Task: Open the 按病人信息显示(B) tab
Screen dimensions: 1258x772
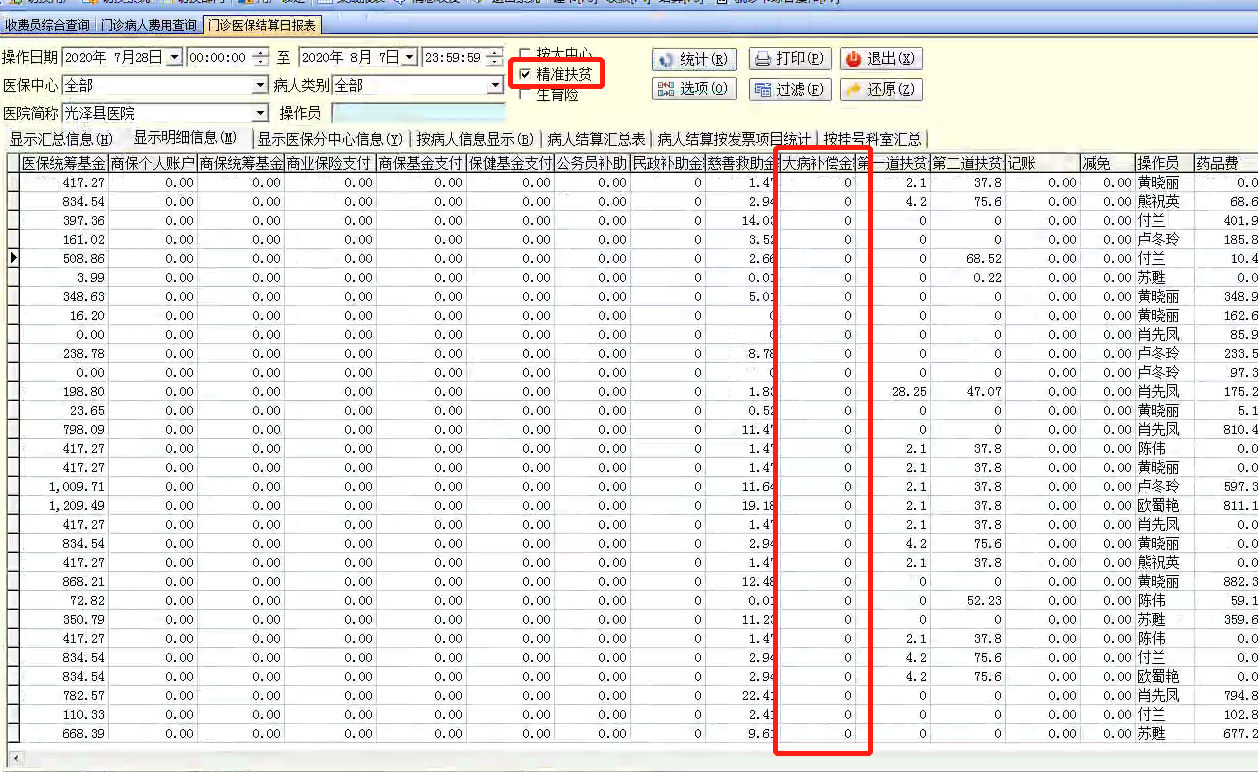Action: tap(476, 139)
